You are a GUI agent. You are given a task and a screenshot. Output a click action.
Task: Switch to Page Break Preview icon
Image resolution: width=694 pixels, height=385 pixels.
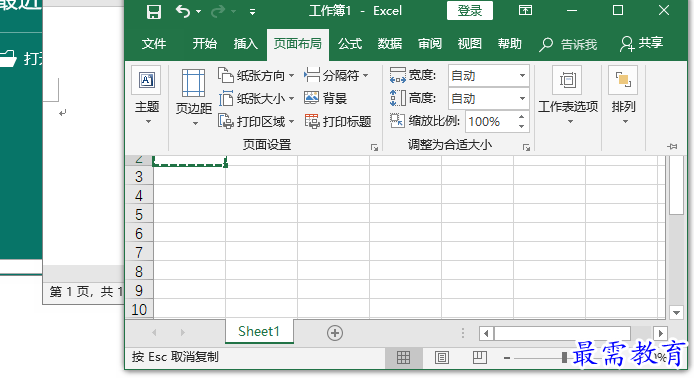click(x=479, y=358)
